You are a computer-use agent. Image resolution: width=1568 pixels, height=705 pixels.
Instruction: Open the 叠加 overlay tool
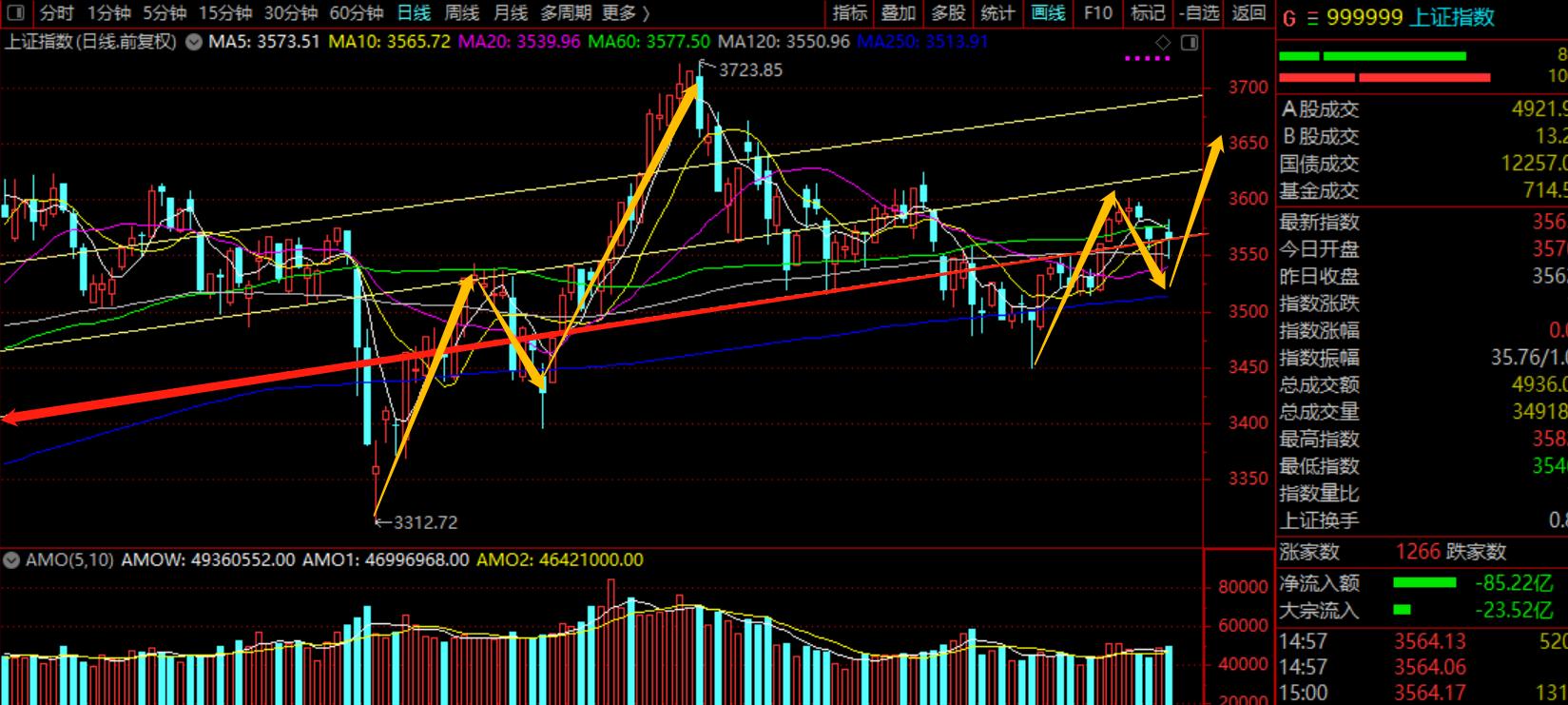click(x=898, y=12)
